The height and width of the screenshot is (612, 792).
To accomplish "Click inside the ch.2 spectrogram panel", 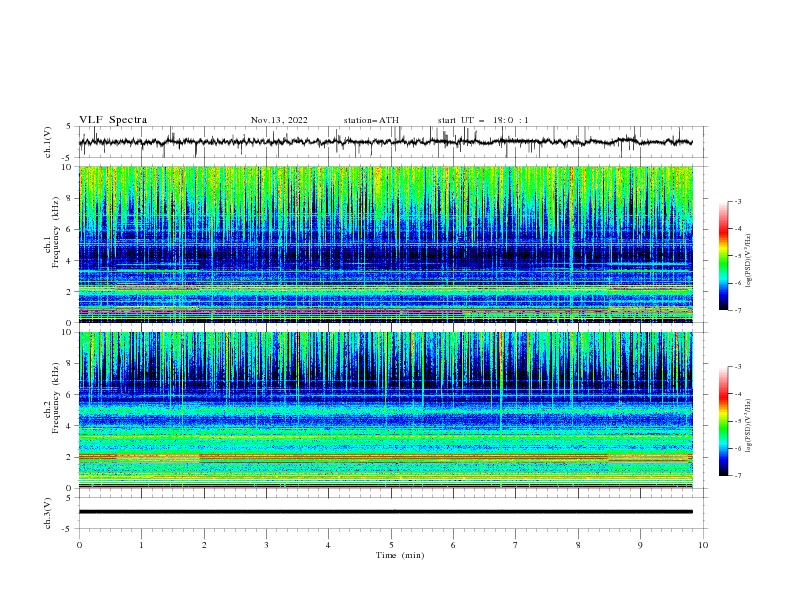I will [386, 410].
